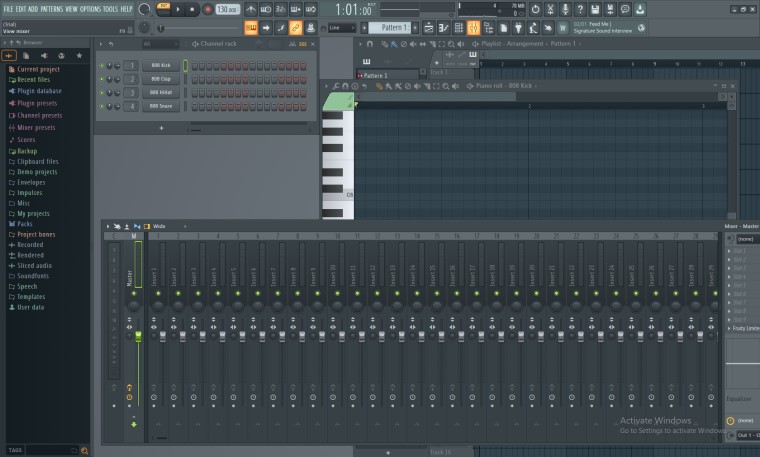Click the add pattern plus button
Screen dimensions: 760x457
click(415, 28)
